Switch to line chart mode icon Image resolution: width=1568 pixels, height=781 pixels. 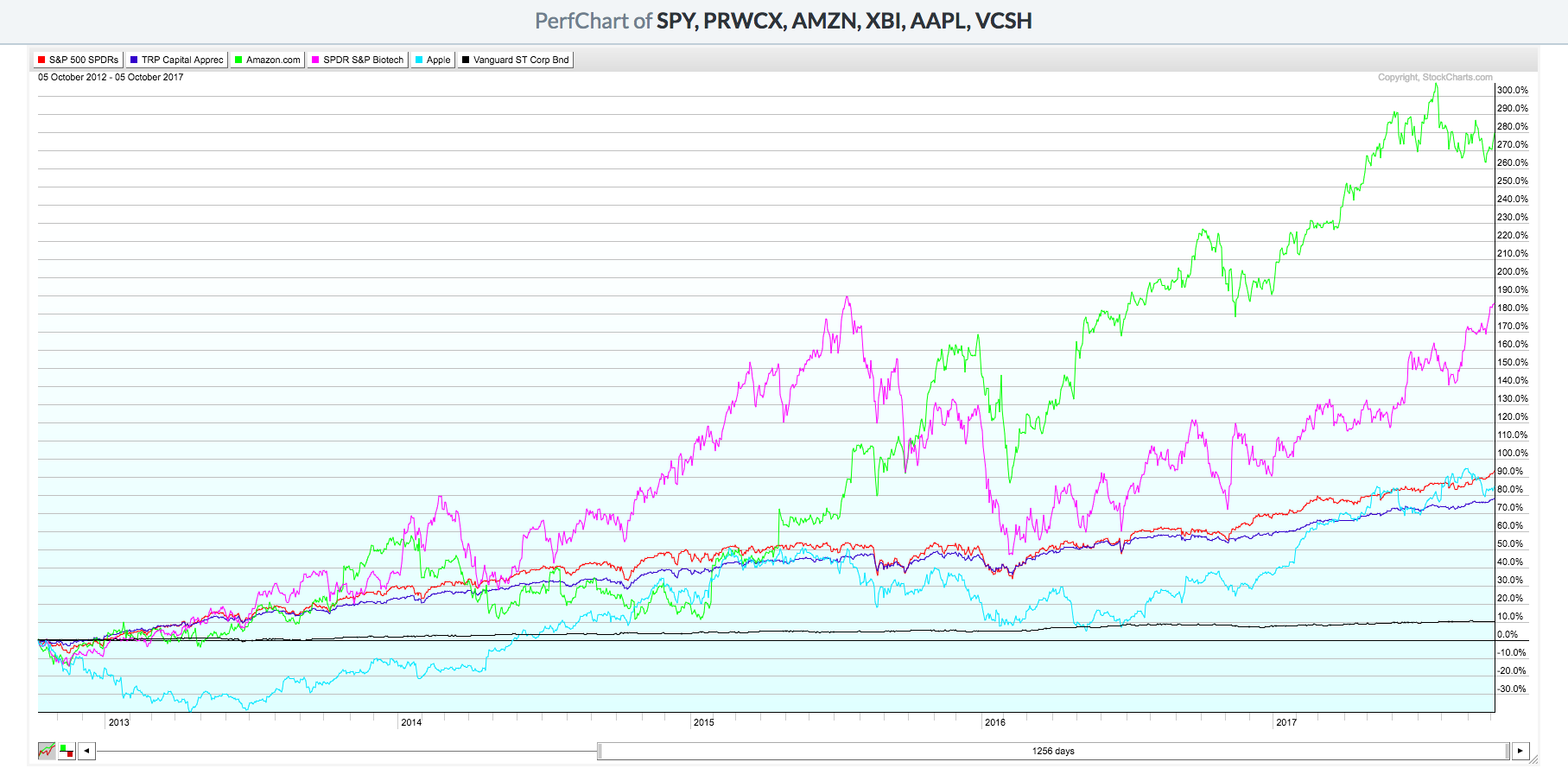[47, 751]
